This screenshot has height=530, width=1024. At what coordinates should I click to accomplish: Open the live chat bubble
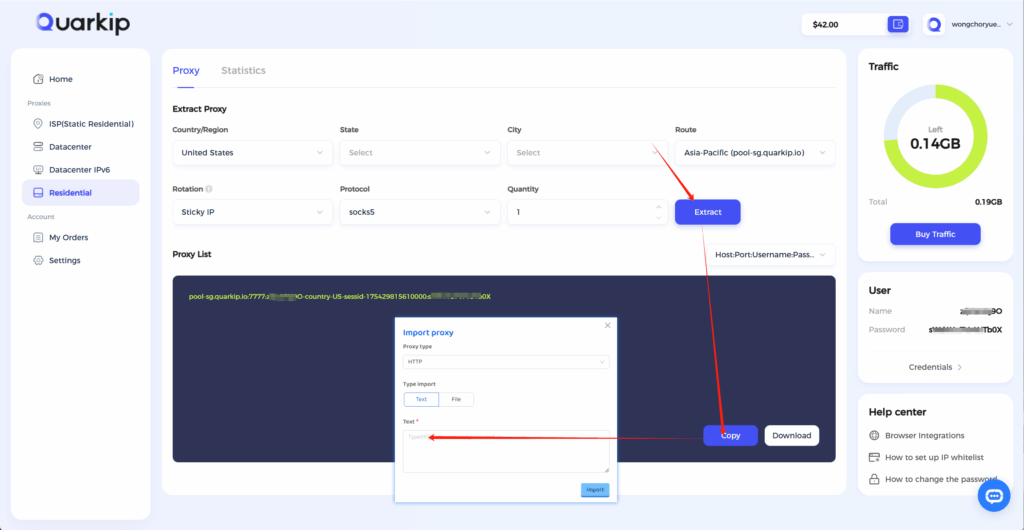pyautogui.click(x=994, y=496)
